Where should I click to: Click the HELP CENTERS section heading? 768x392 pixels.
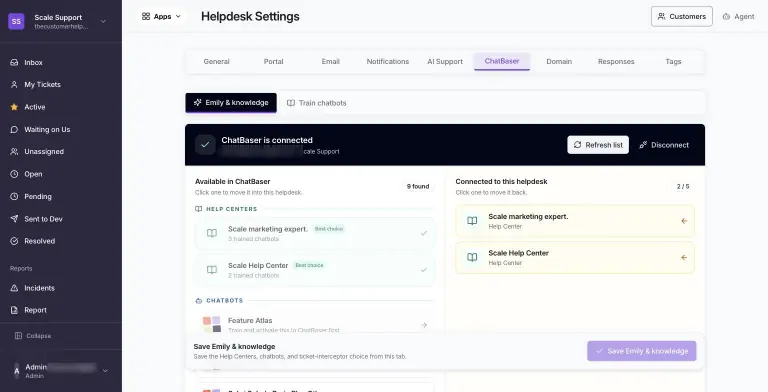pyautogui.click(x=231, y=209)
